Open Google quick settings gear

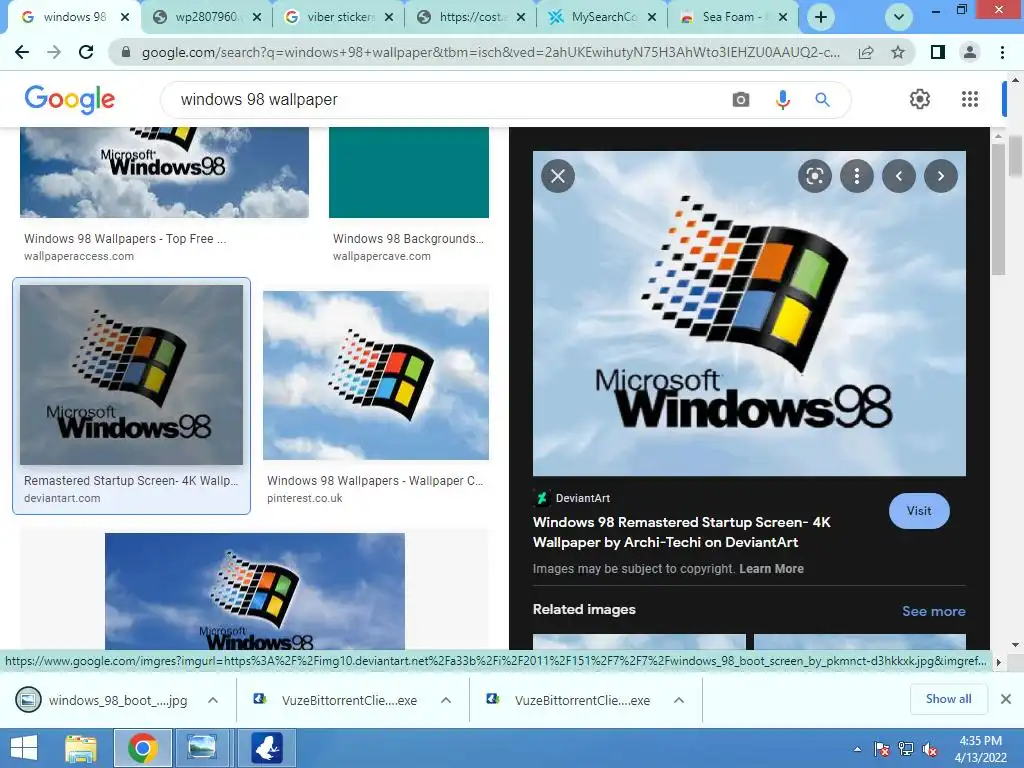(x=920, y=99)
